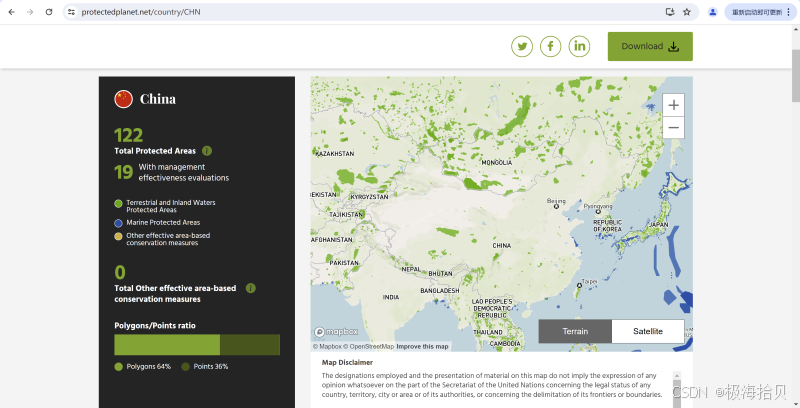Click the INDIA label on map

(x=391, y=297)
